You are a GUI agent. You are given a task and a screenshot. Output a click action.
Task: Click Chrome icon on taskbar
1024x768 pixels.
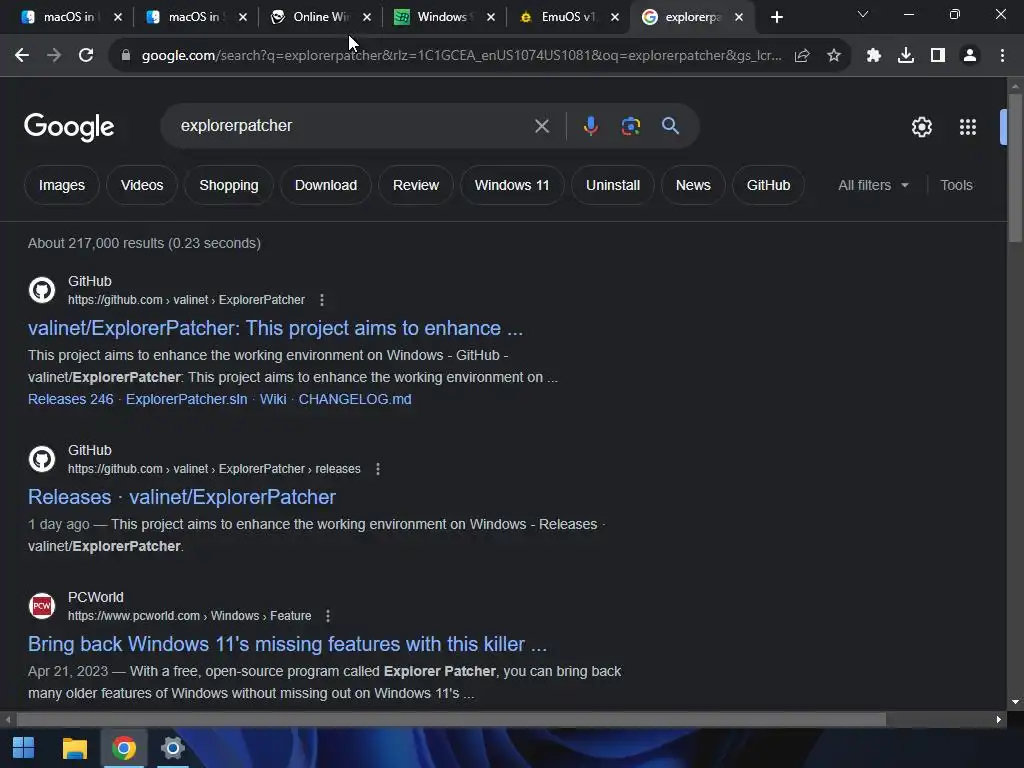[124, 748]
